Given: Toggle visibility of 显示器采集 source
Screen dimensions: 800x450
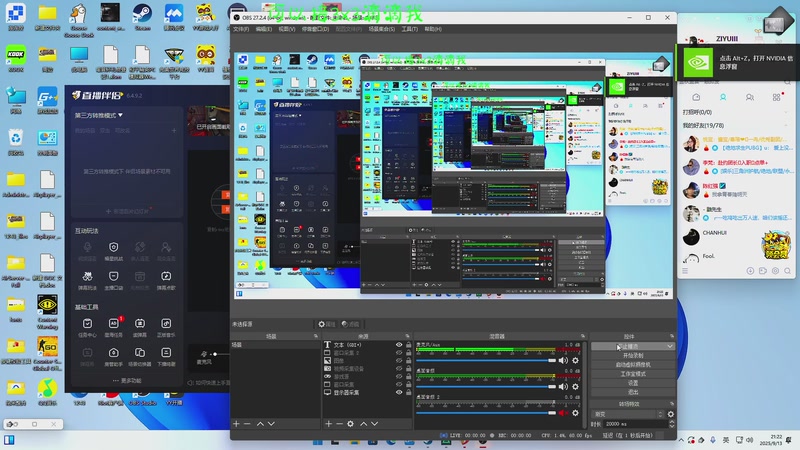Looking at the screenshot, I should point(399,392).
